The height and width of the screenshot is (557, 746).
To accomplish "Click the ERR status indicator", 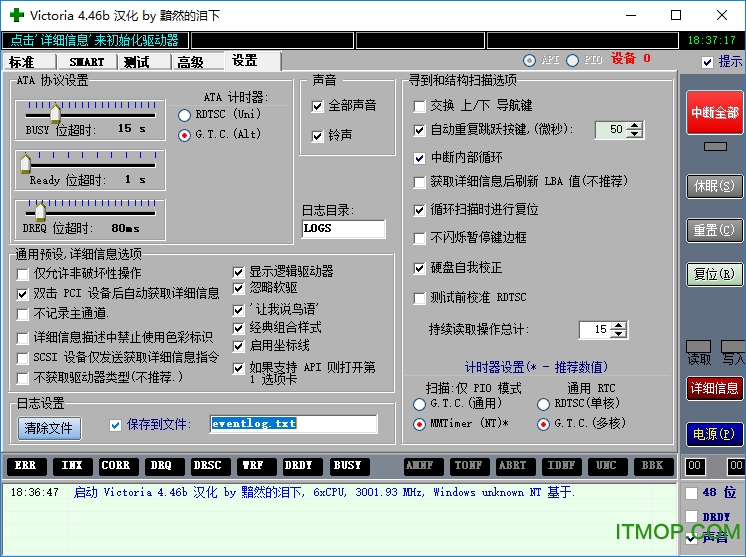I will (25, 465).
